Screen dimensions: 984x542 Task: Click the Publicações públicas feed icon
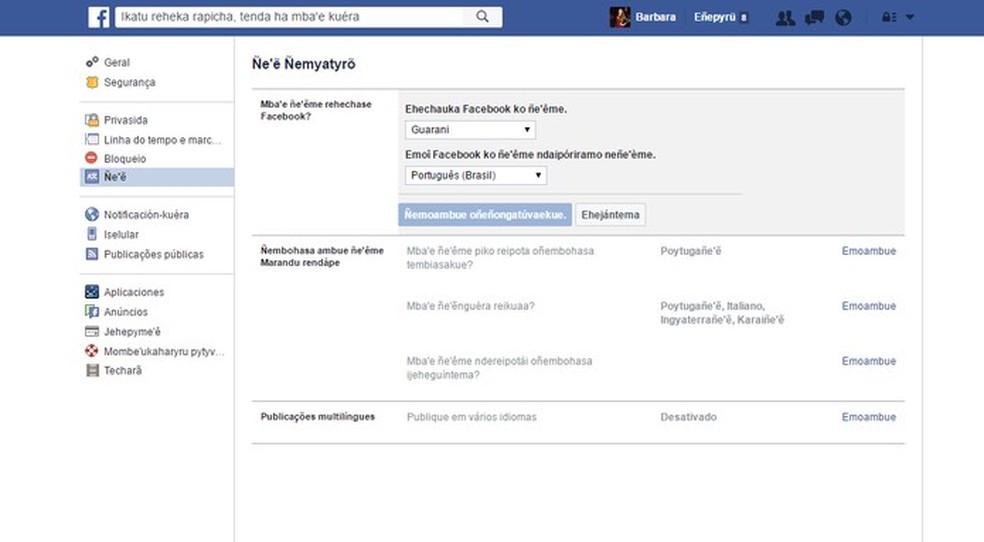[x=92, y=254]
